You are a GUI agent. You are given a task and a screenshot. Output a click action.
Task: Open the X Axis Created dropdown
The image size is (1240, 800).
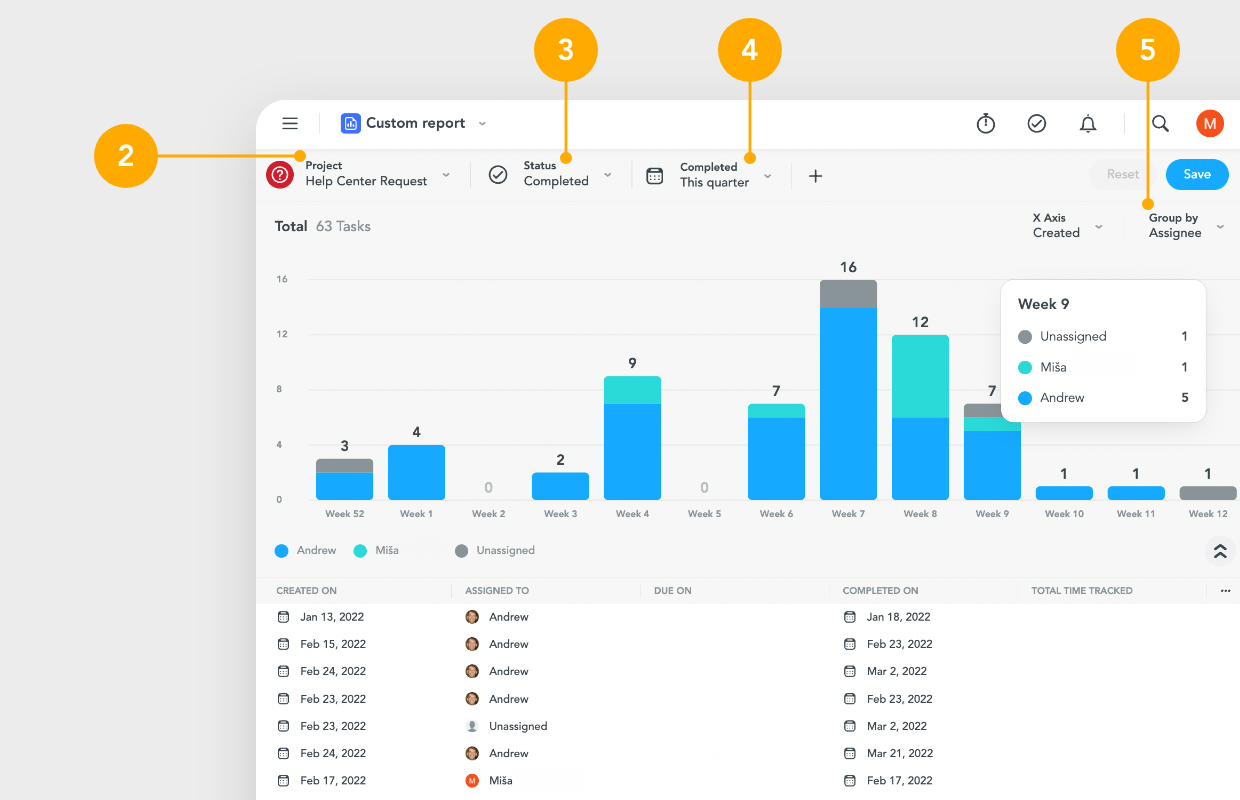(1065, 225)
